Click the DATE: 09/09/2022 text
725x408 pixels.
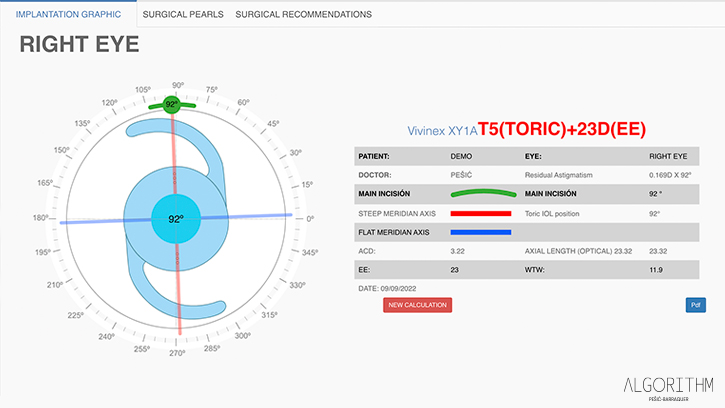[387, 288]
